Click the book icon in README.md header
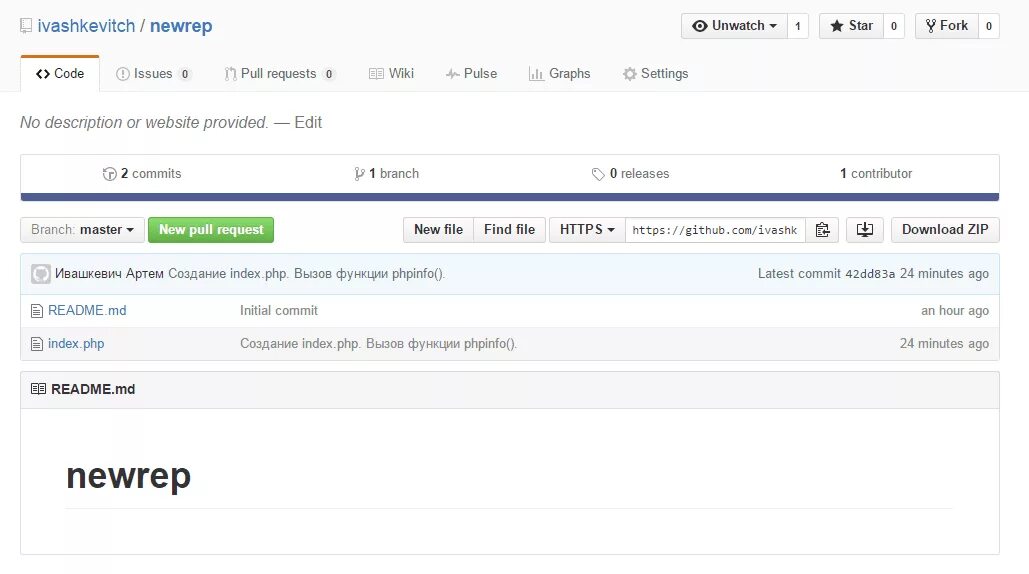This screenshot has width=1029, height=574. (38, 389)
